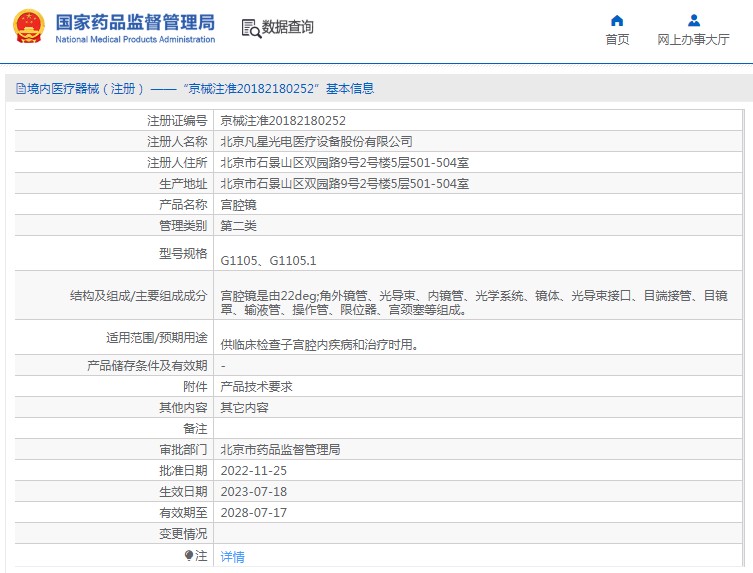Click the 型号规格 label
Screen dimensions: 753x573
coord(183,253)
